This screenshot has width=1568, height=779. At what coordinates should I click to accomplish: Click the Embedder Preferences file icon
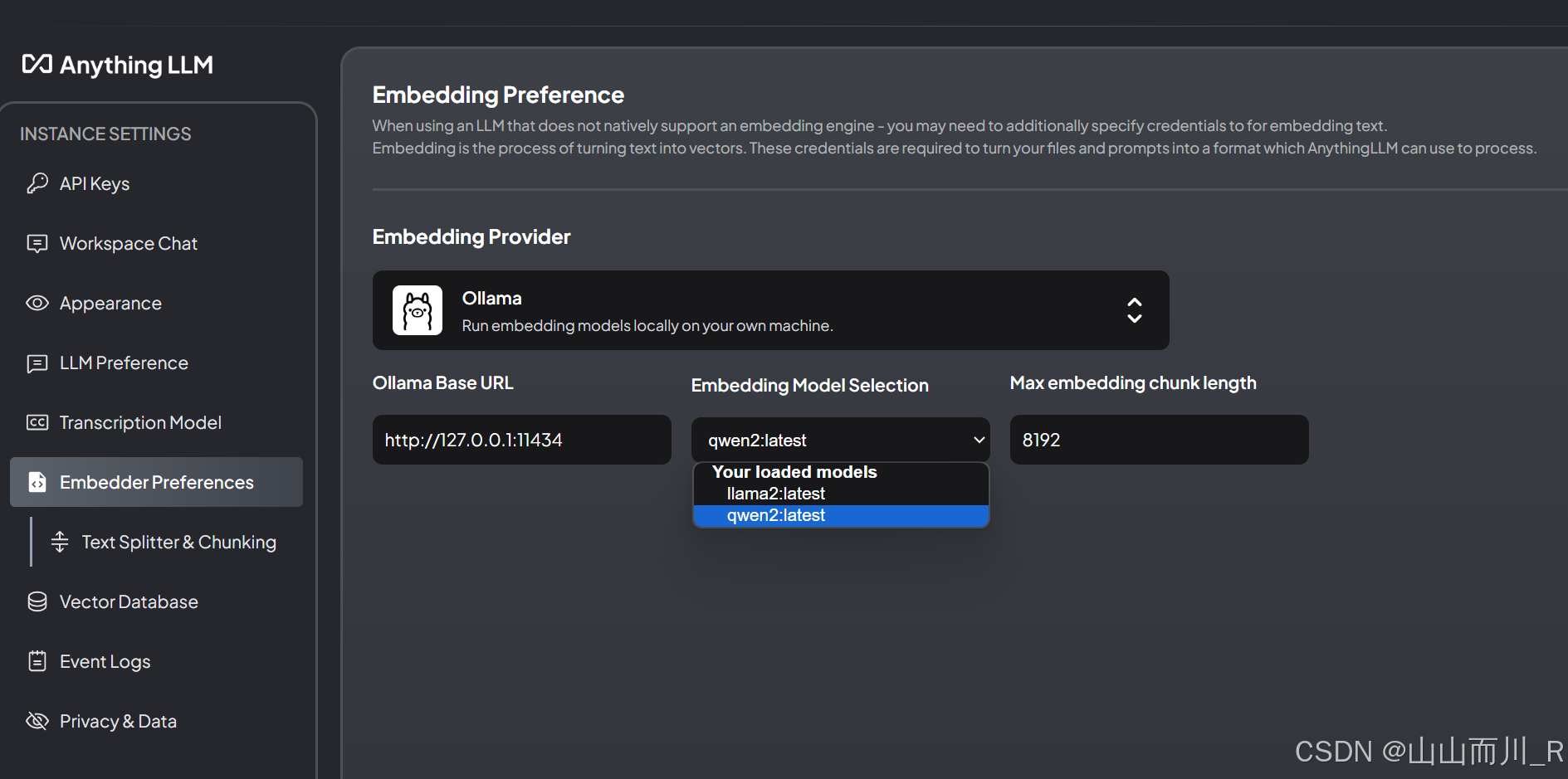37,482
